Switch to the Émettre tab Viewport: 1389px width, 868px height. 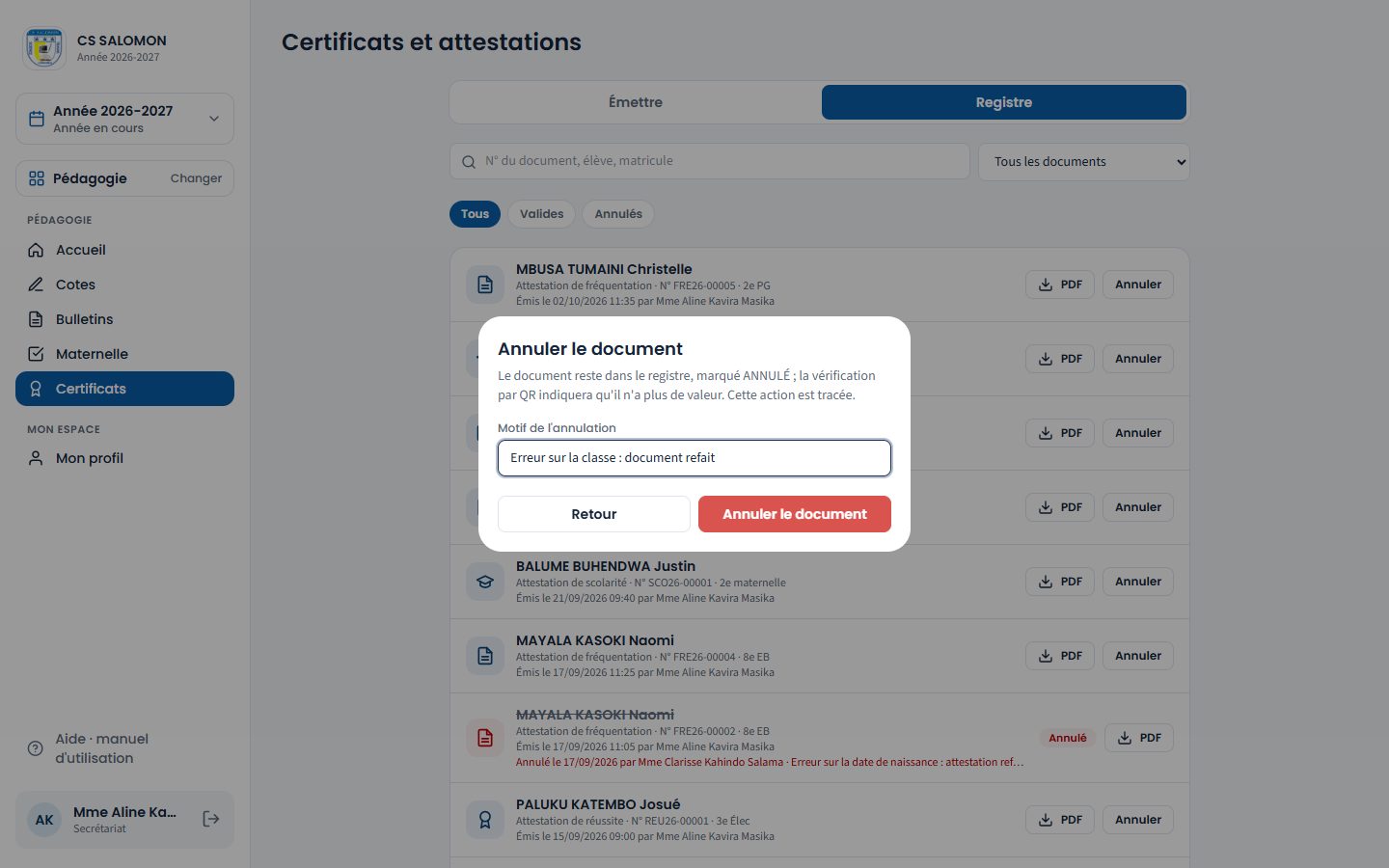click(x=636, y=102)
